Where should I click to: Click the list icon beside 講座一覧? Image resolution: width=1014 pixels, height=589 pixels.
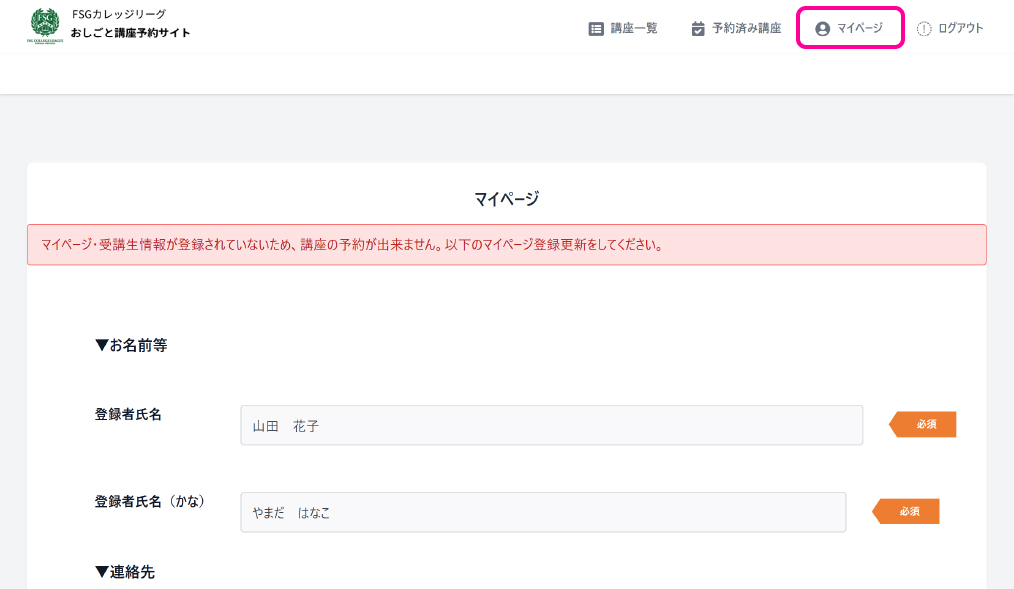596,29
